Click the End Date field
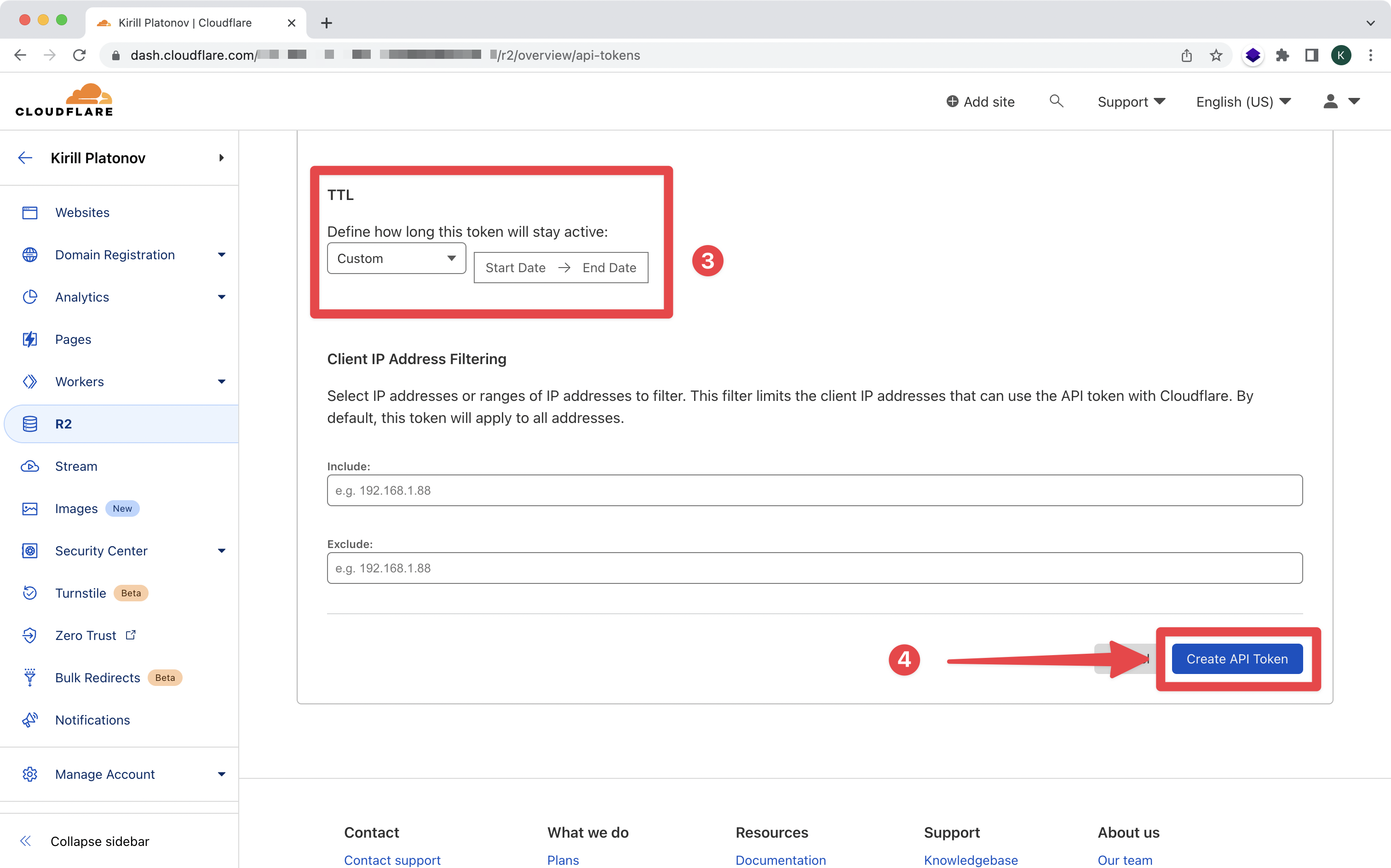The width and height of the screenshot is (1391, 868). pyautogui.click(x=609, y=268)
